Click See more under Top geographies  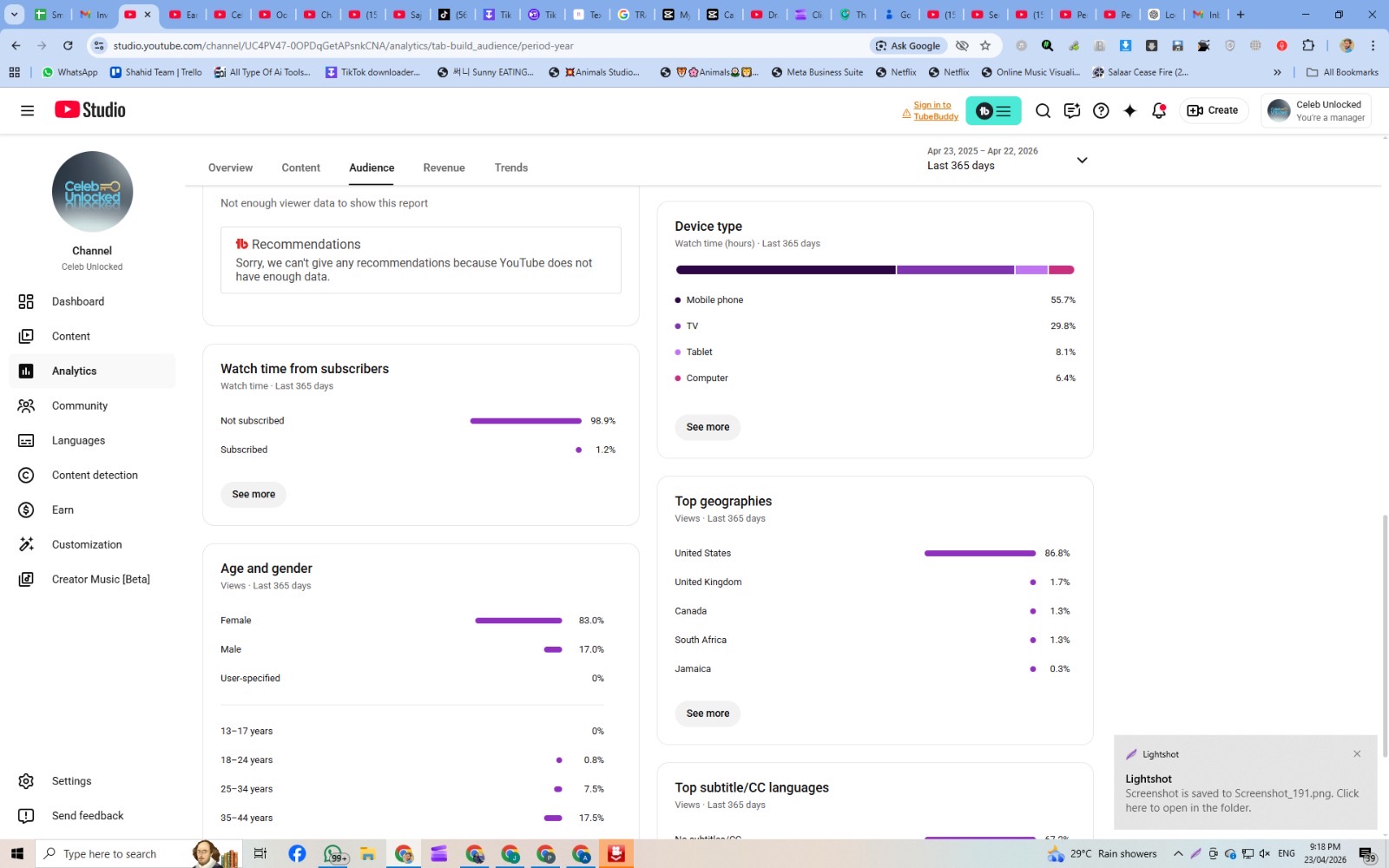[708, 713]
